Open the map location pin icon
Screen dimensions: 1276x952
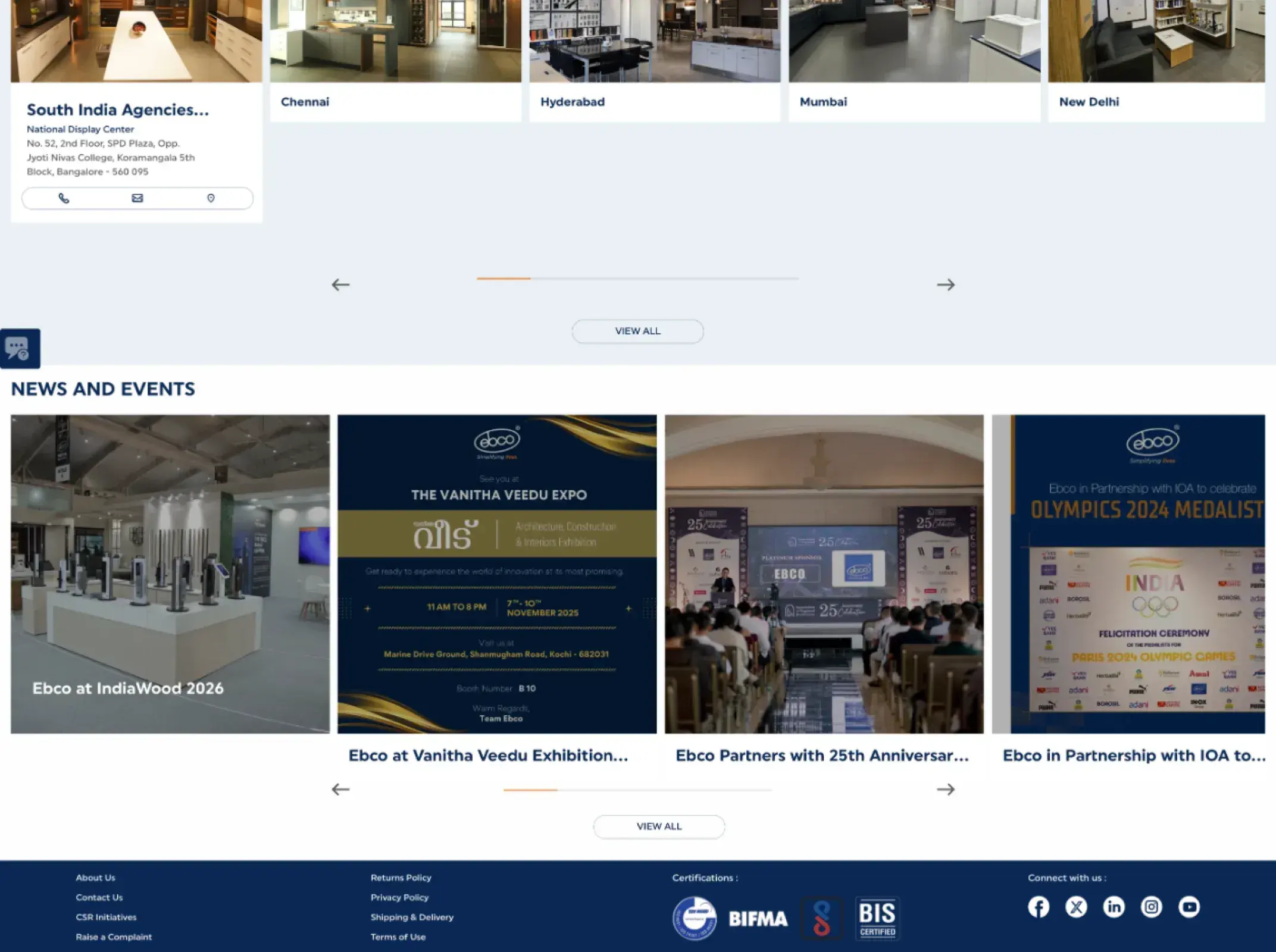click(x=211, y=198)
